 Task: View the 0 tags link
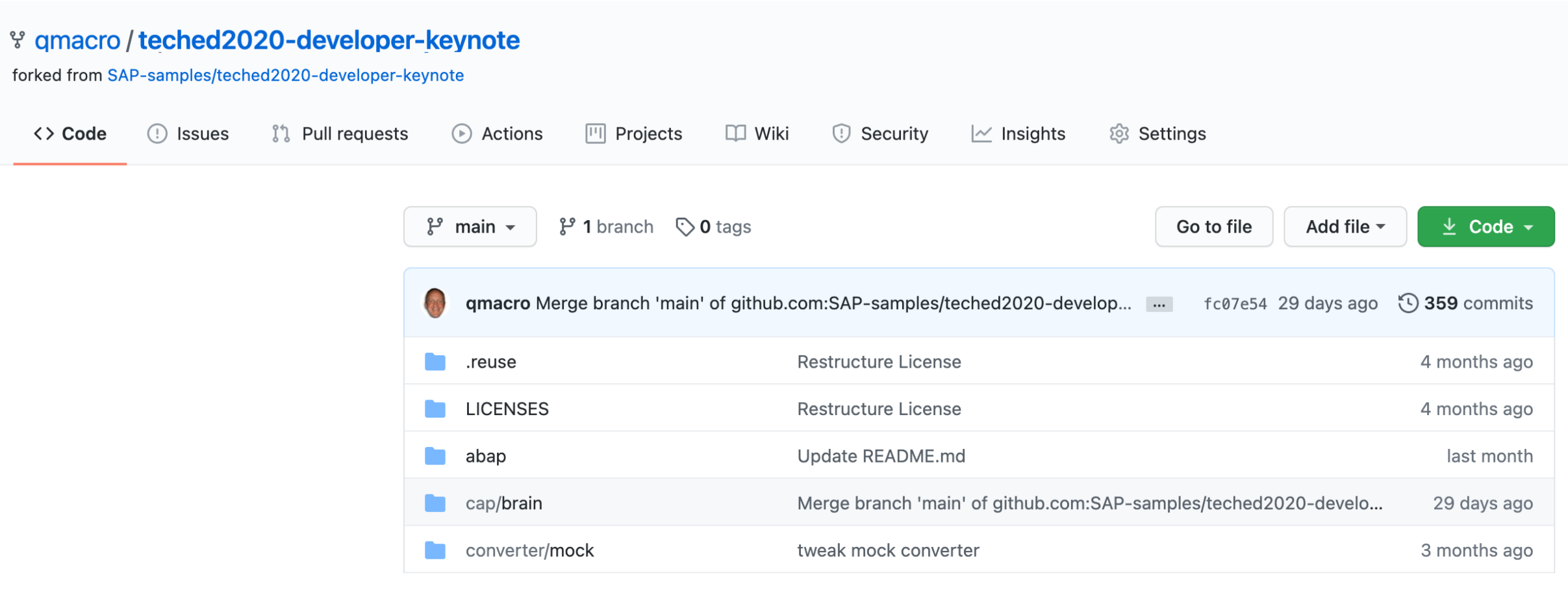click(713, 227)
